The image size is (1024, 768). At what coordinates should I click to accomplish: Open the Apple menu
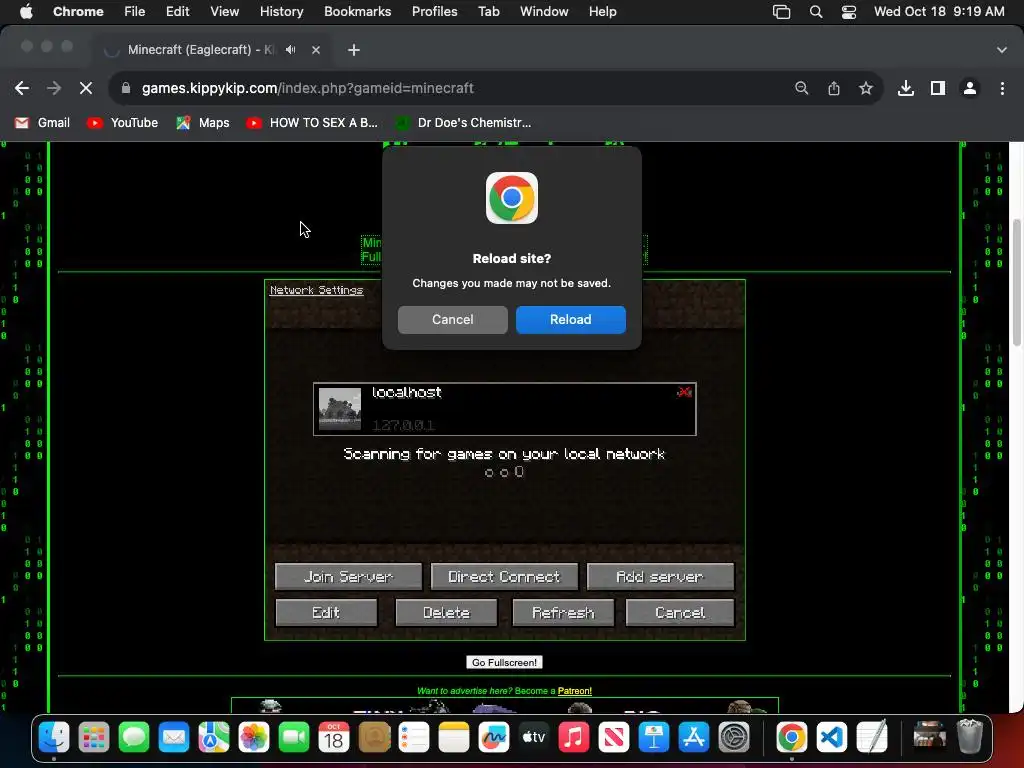26,12
